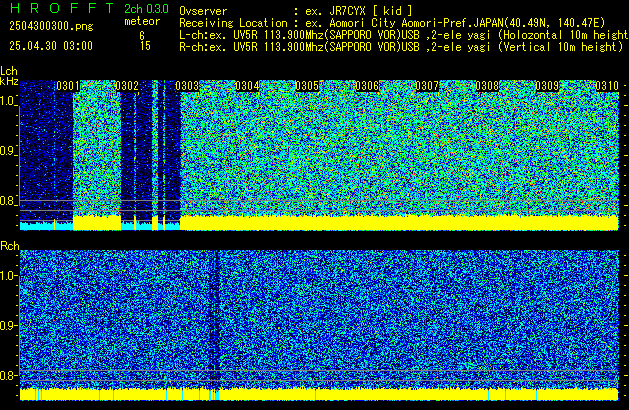Viewport: 629px width, 410px height.
Task: Select the 0.8 frequency label on Rch axis
Action: point(8,375)
